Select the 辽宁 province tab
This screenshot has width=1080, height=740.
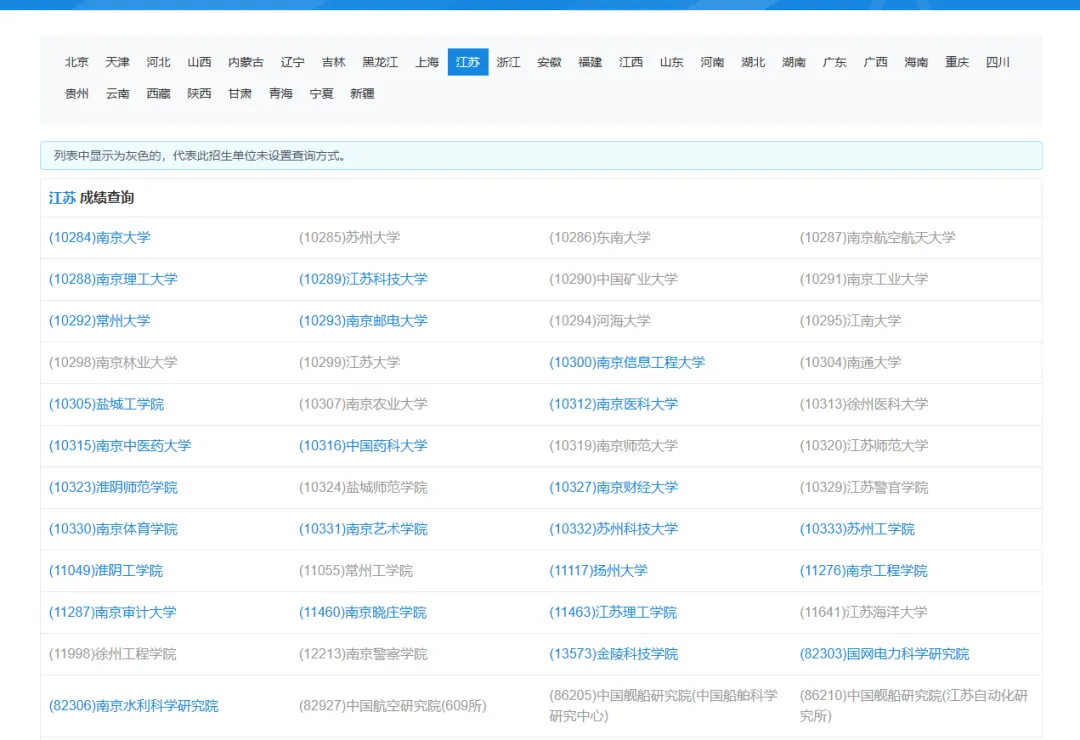[x=292, y=62]
